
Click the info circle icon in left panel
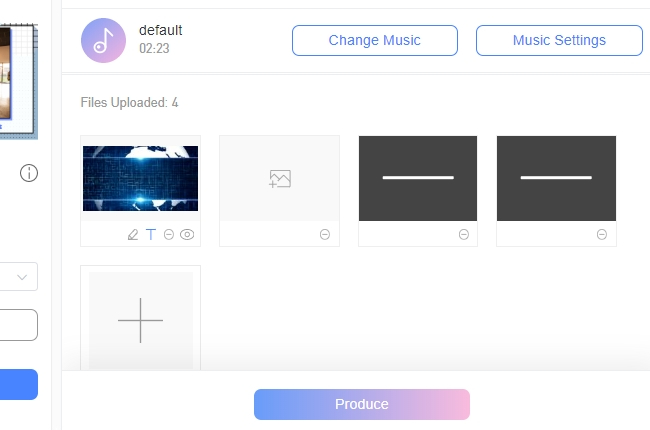[x=29, y=174]
